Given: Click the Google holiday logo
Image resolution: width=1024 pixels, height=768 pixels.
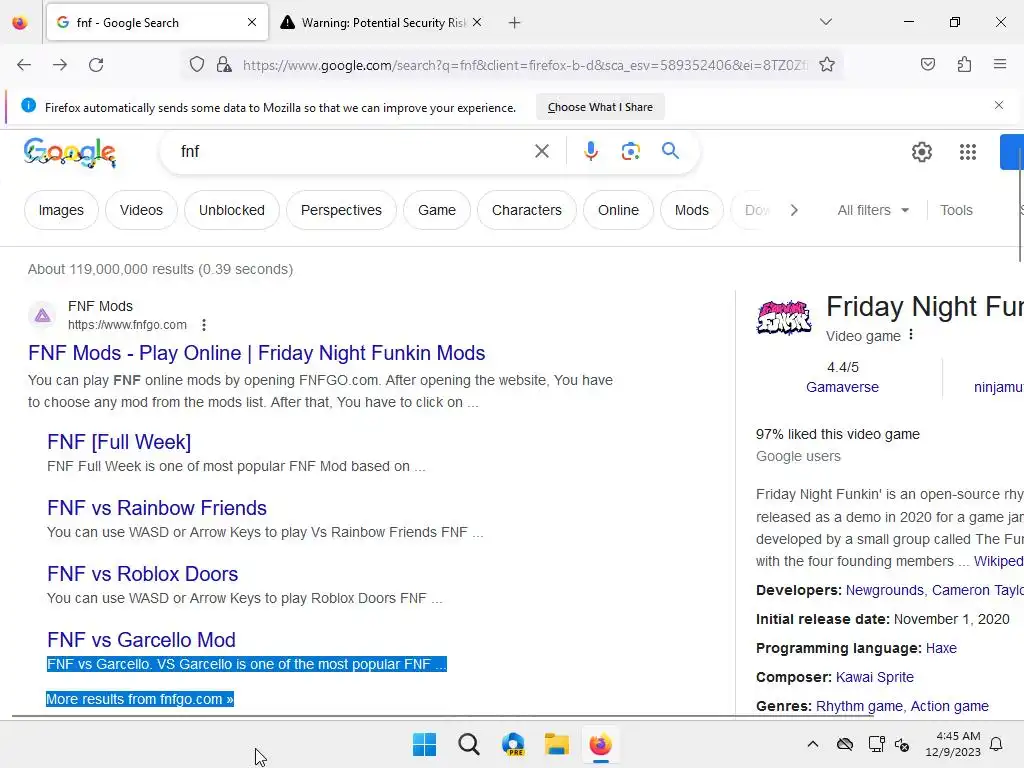Looking at the screenshot, I should [x=70, y=153].
